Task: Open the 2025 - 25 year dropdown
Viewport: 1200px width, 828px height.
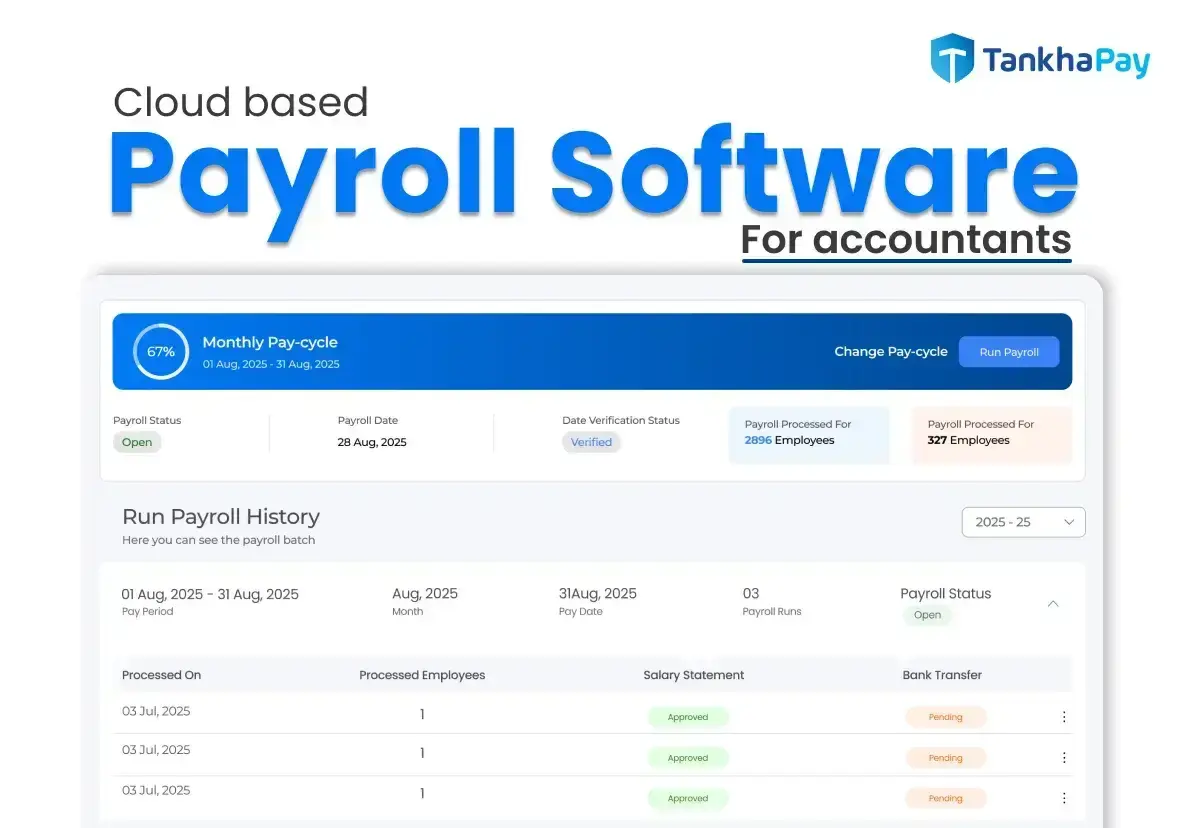Action: (x=1023, y=522)
